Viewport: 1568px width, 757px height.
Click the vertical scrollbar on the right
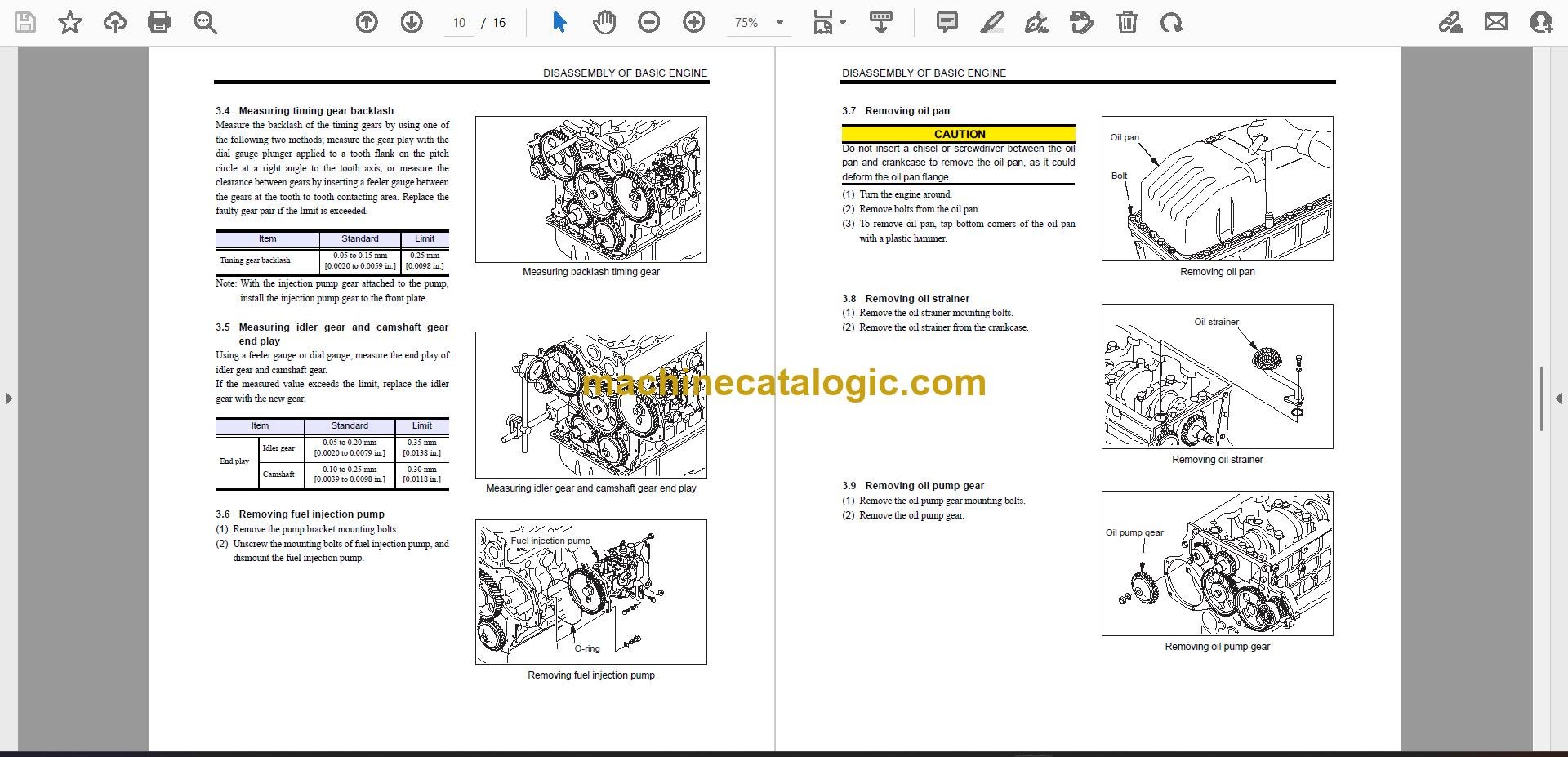1541,399
